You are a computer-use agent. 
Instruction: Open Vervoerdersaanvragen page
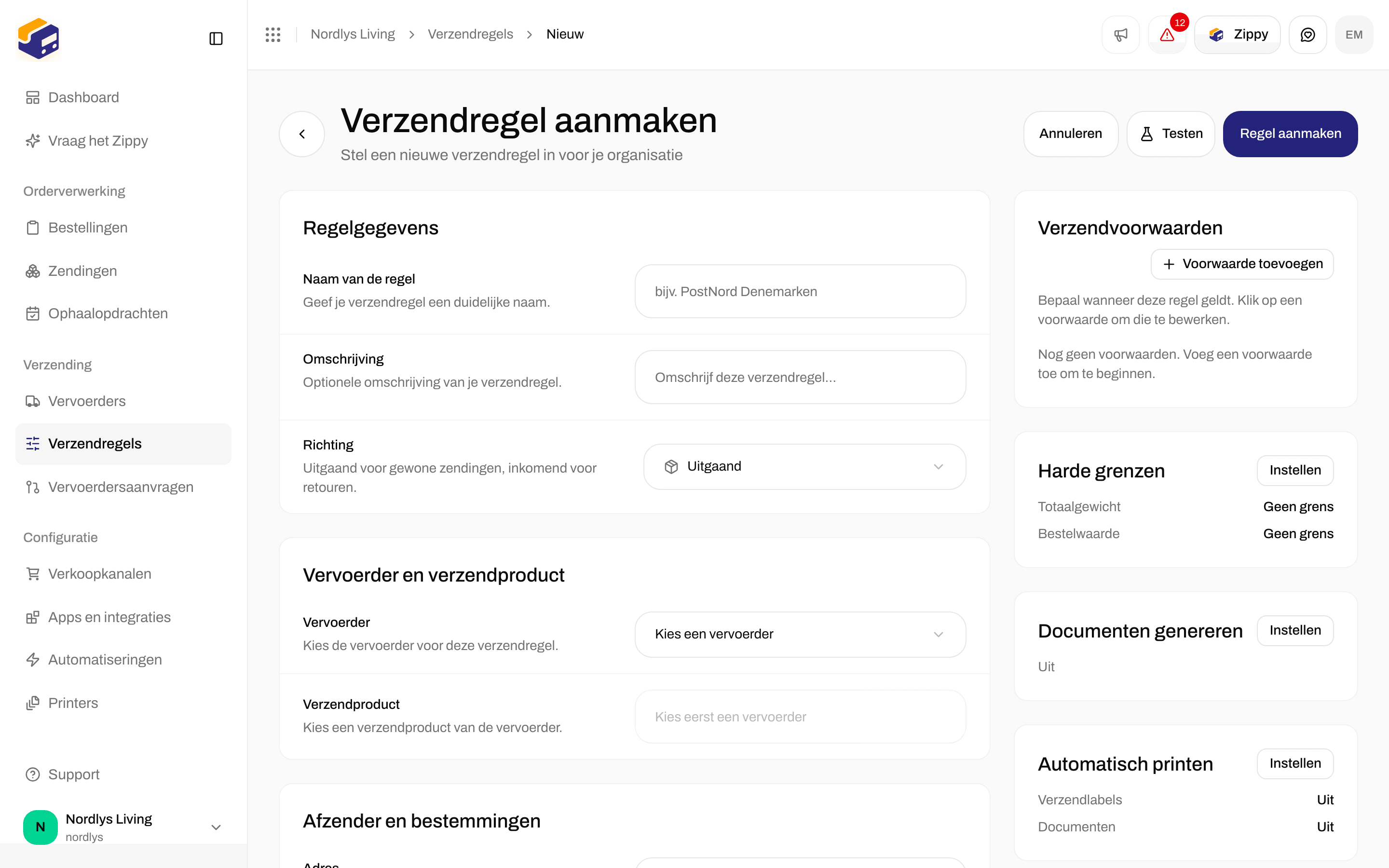[x=123, y=487]
